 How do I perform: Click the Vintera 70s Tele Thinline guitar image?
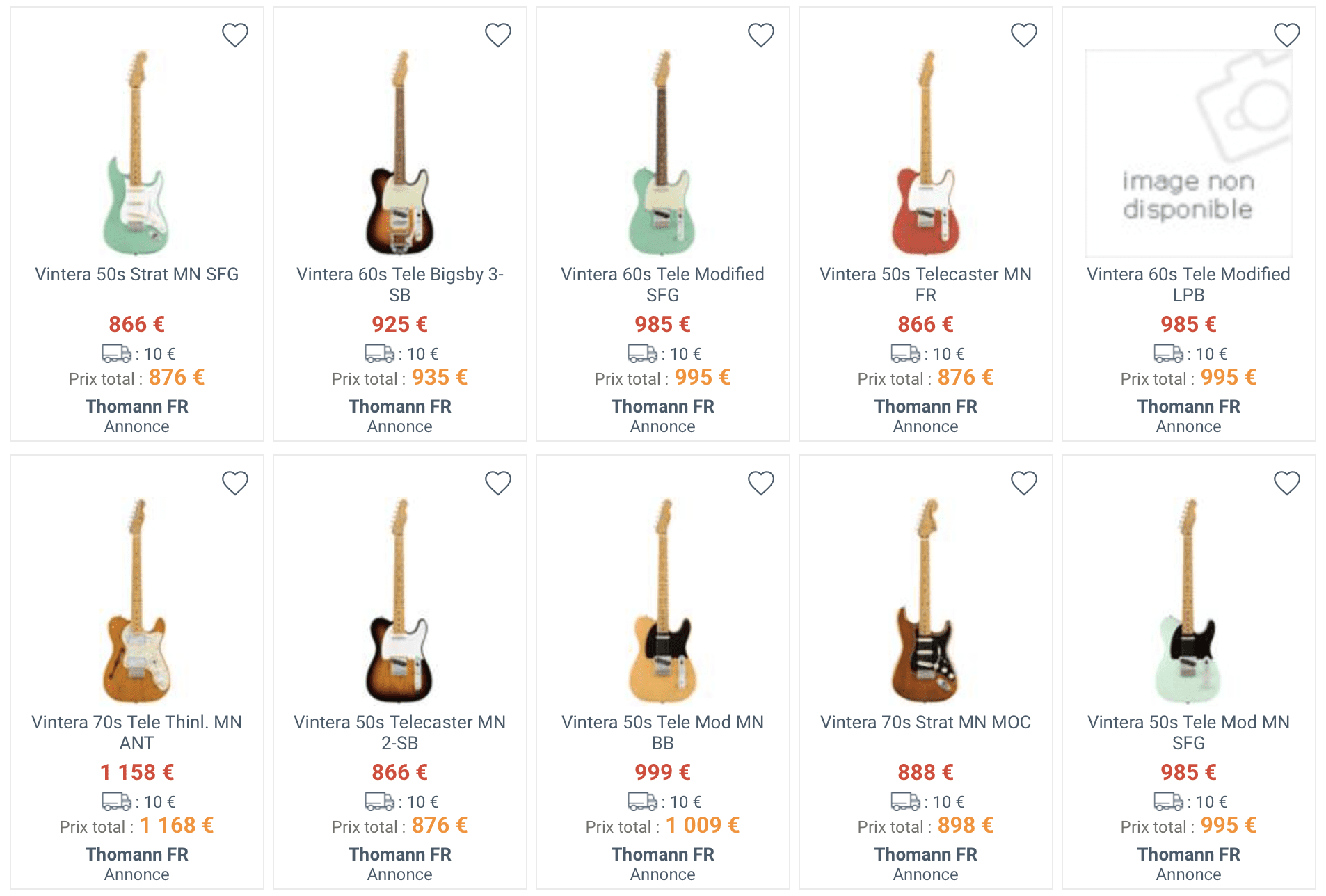click(137, 601)
